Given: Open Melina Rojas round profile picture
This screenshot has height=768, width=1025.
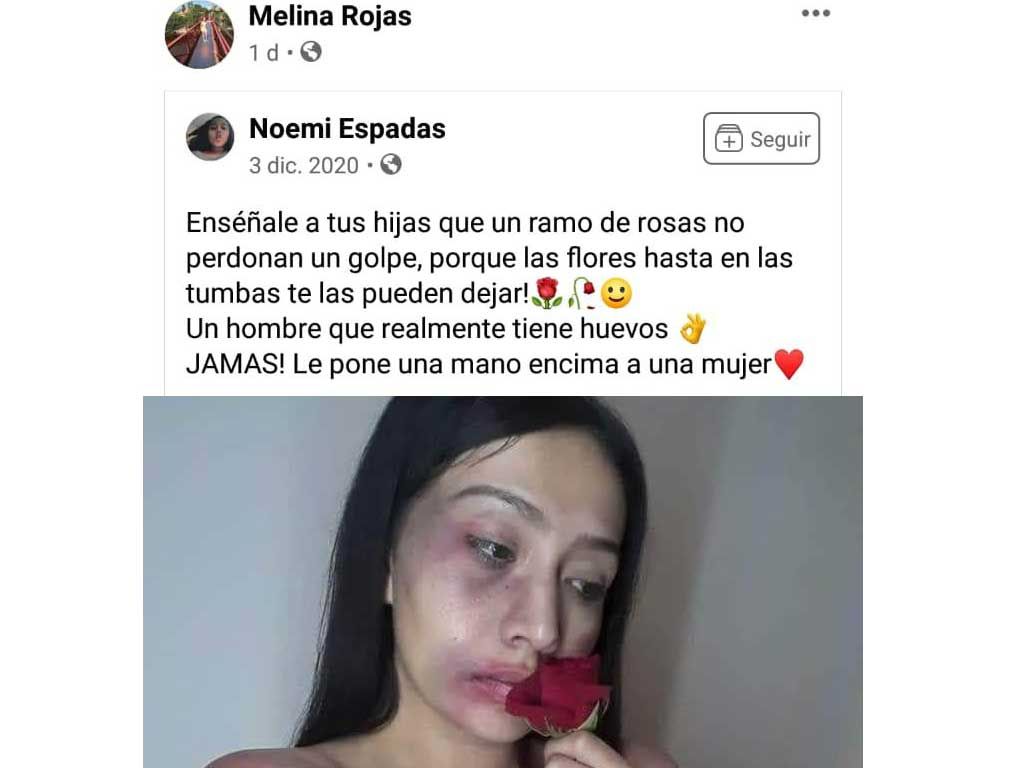Looking at the screenshot, I should [199, 34].
